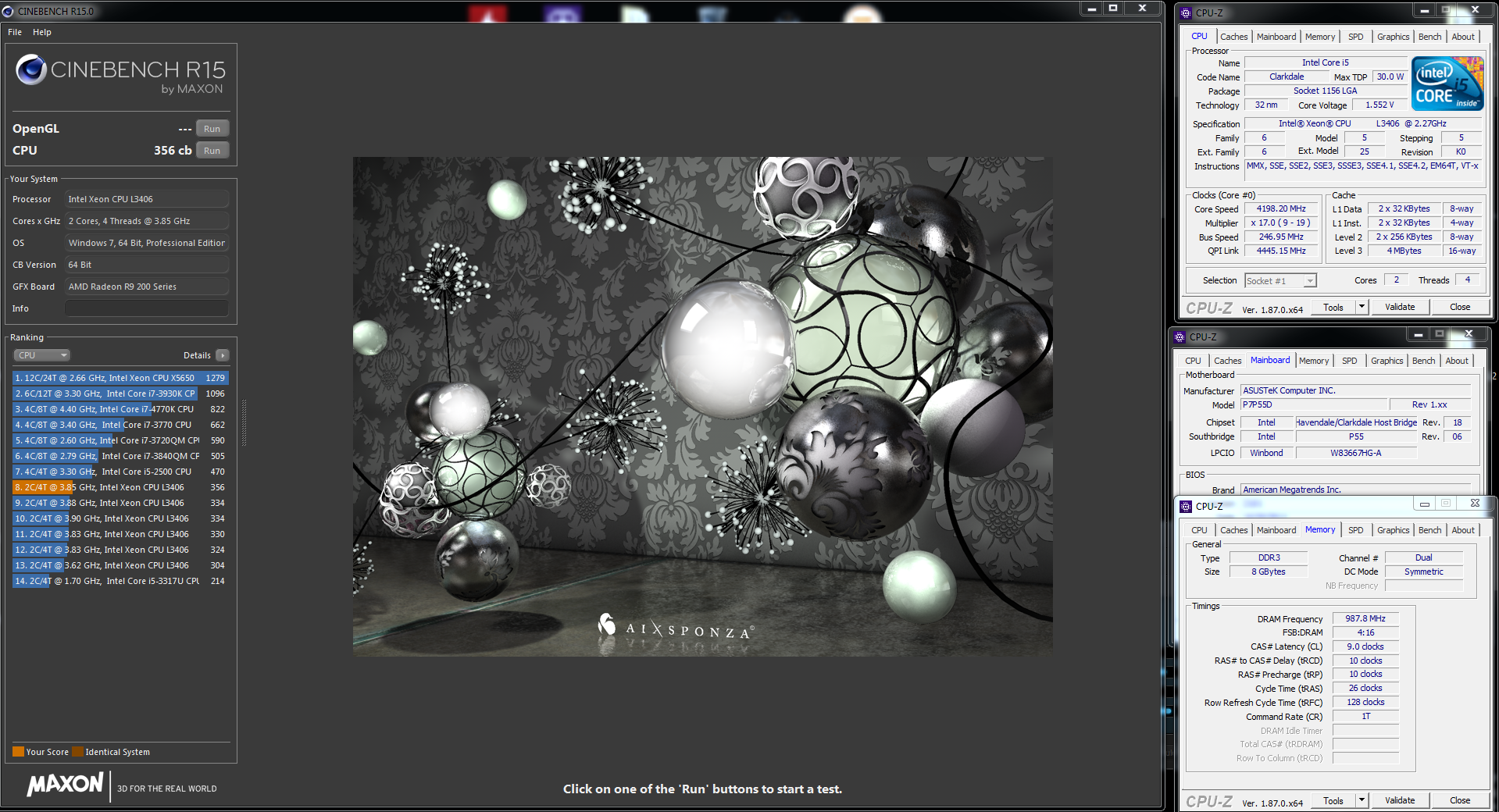Minimize the bottom CPU-Z Memory window
This screenshot has width=1499, height=812.
tap(1424, 504)
